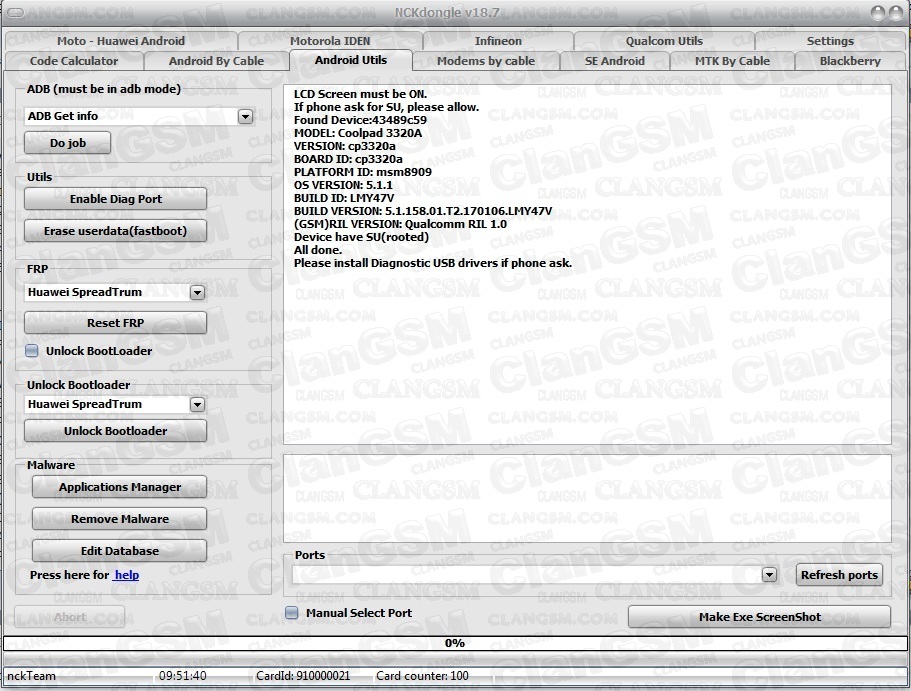
Task: Click the "CardId: 910000021" status bar entry
Action: 303,676
